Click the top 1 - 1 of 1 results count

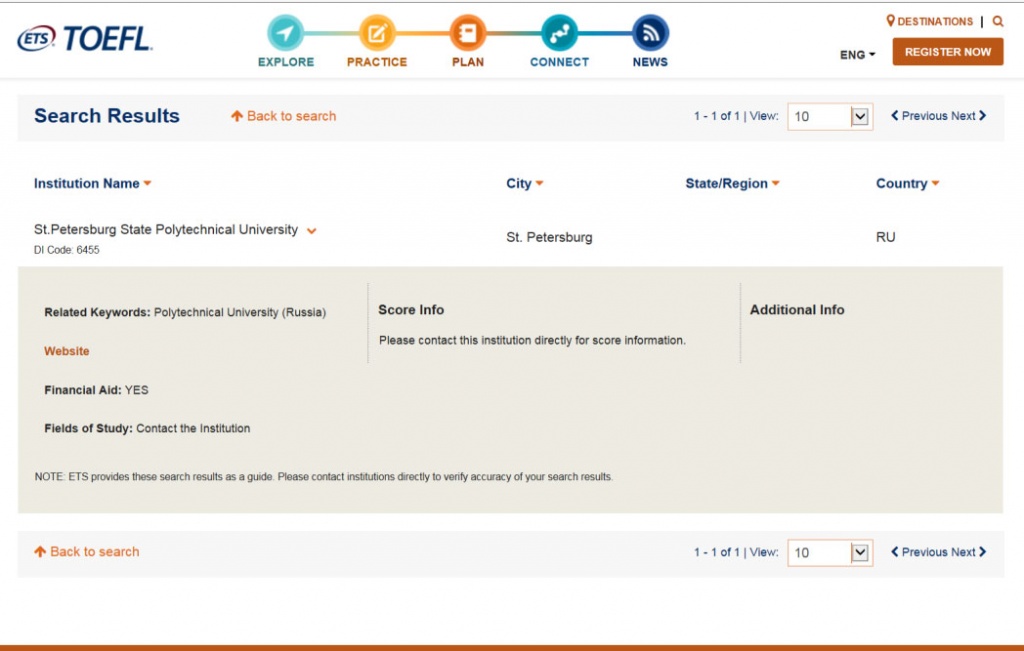(716, 116)
